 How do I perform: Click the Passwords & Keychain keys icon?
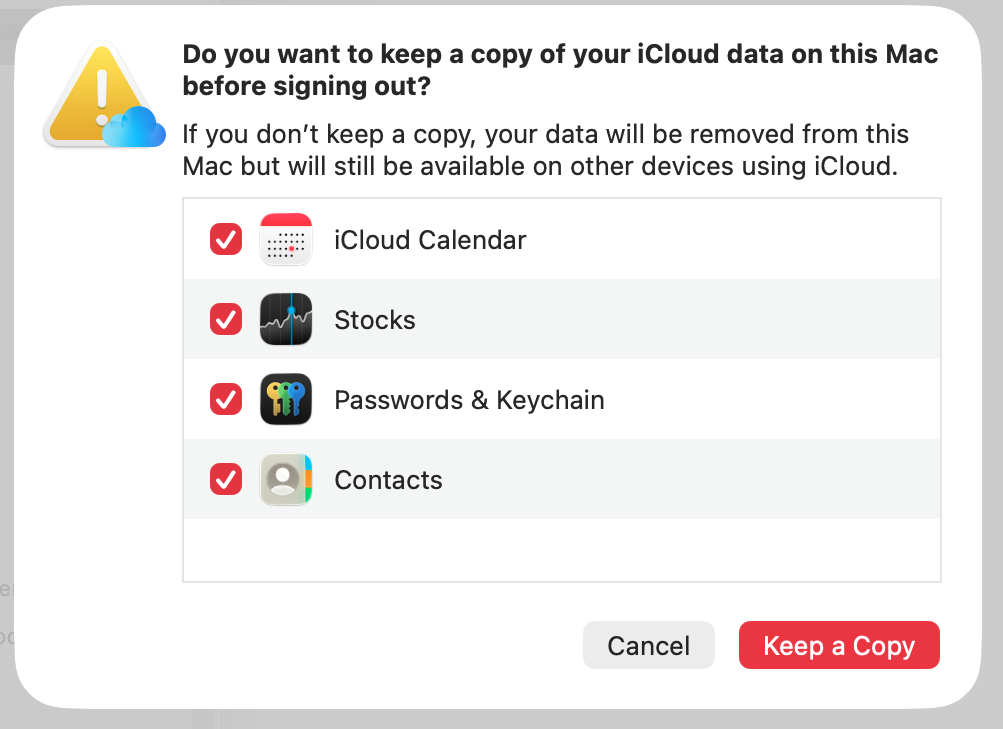(x=285, y=399)
